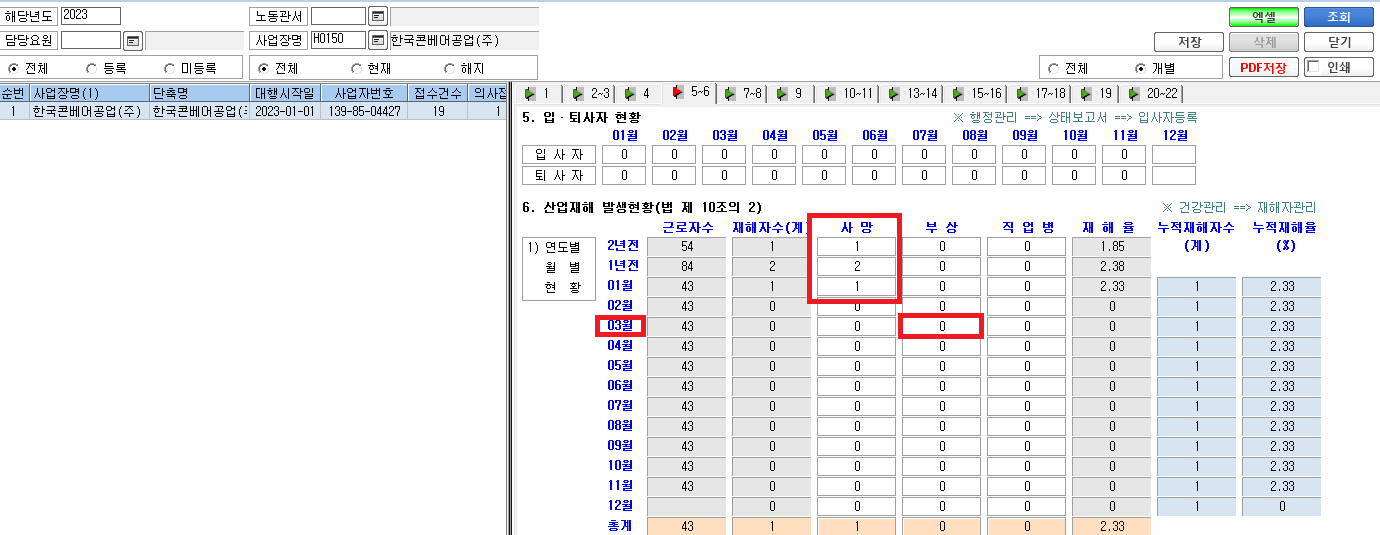Viewport: 1380px width, 535px height.
Task: Select 개별 radio button
Action: pyautogui.click(x=1157, y=68)
